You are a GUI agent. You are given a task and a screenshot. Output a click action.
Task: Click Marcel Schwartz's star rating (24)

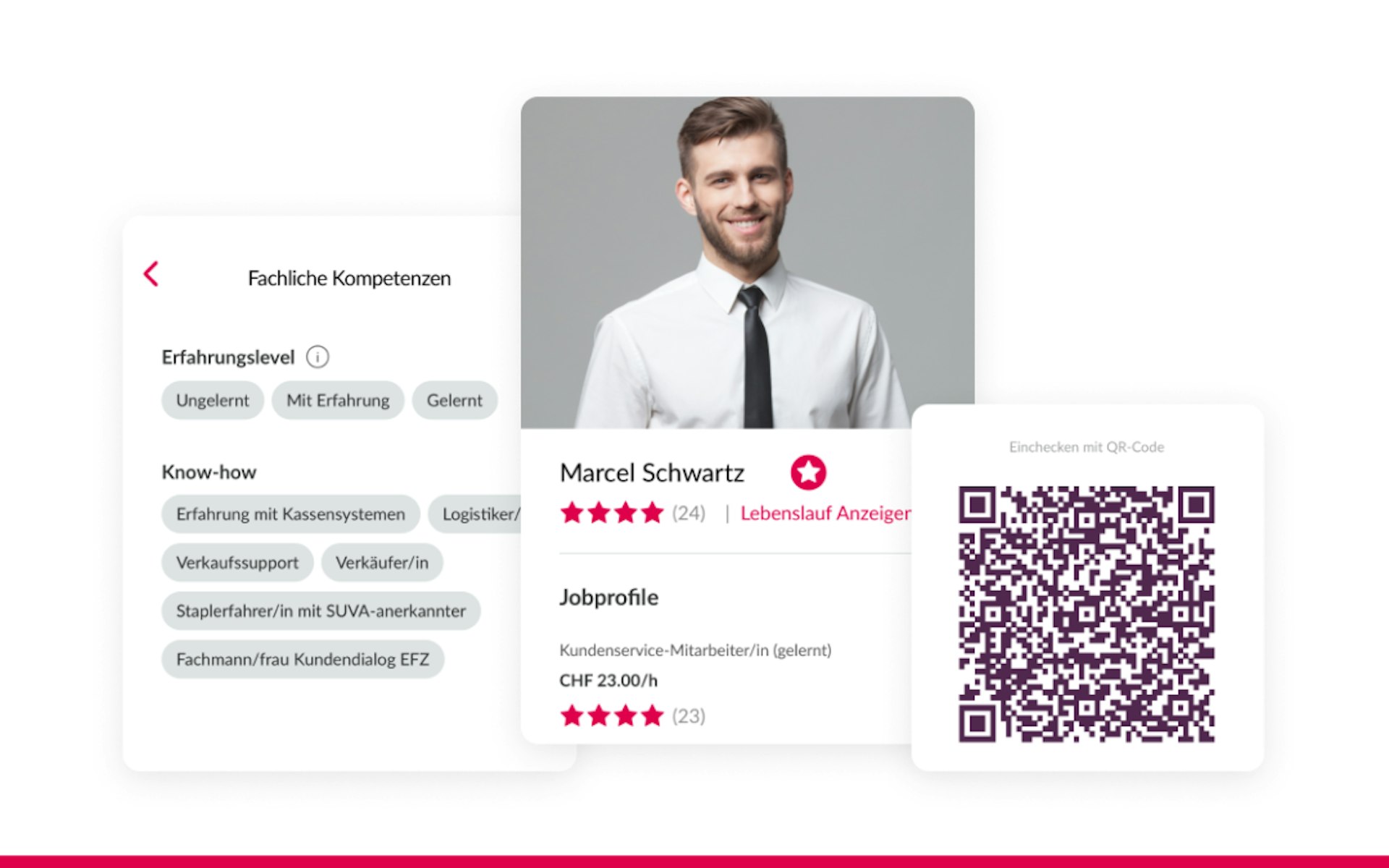pos(633,513)
